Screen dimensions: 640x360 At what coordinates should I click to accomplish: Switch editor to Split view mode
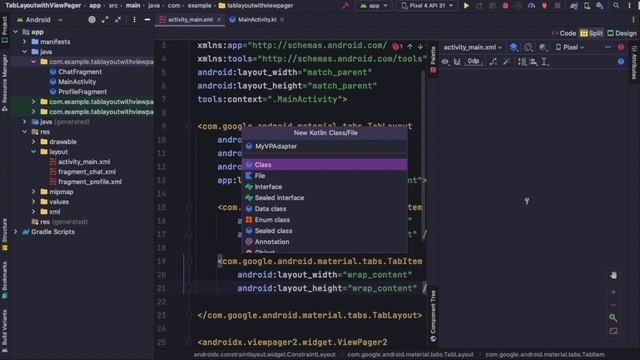(591, 33)
